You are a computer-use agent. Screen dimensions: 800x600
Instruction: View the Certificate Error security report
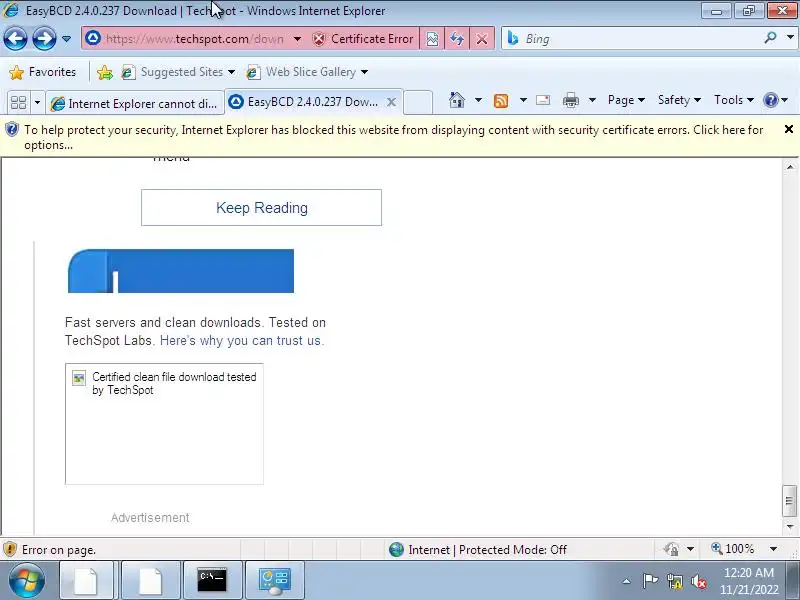(x=363, y=39)
